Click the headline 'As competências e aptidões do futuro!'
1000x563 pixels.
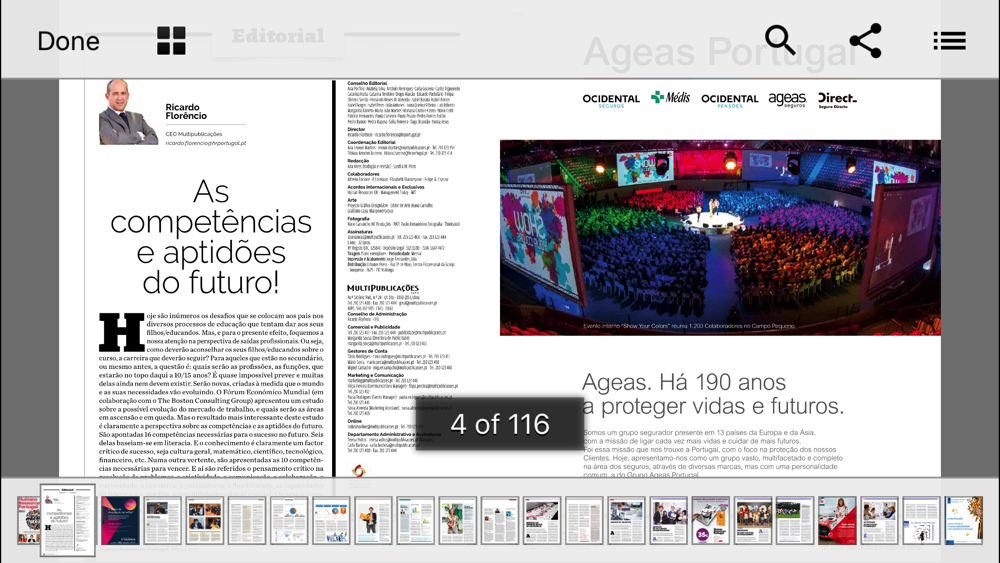coord(210,237)
